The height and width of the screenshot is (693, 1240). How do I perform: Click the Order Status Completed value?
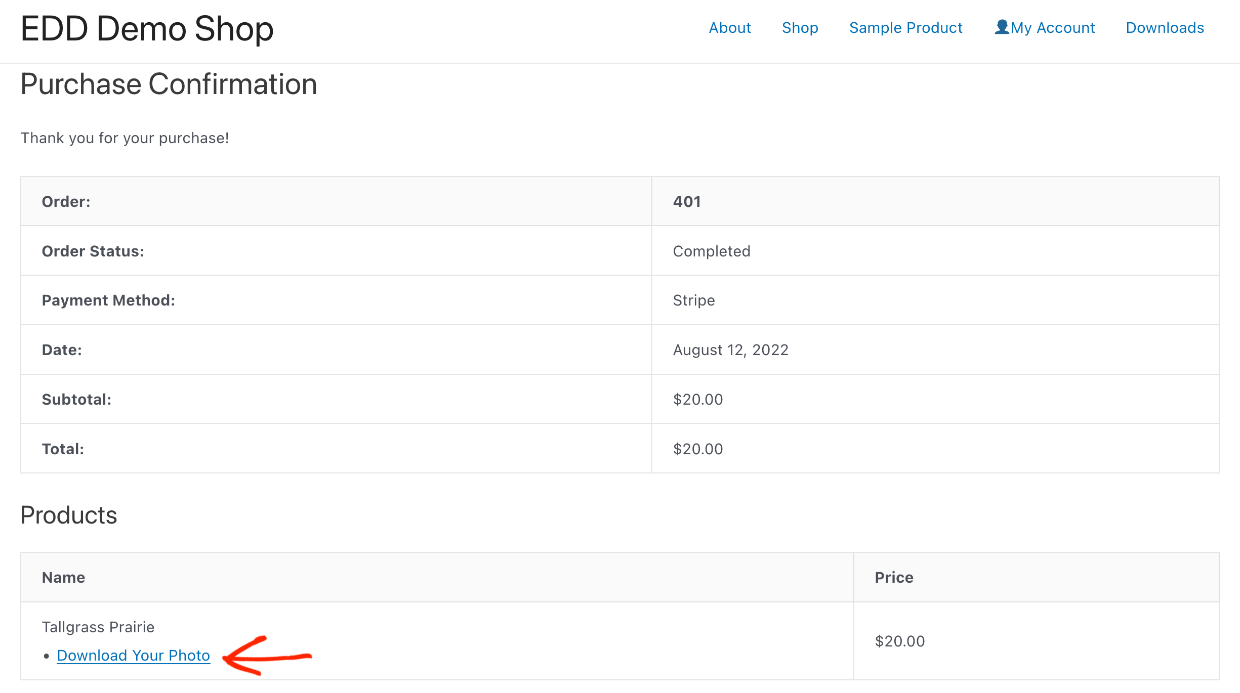click(x=712, y=251)
